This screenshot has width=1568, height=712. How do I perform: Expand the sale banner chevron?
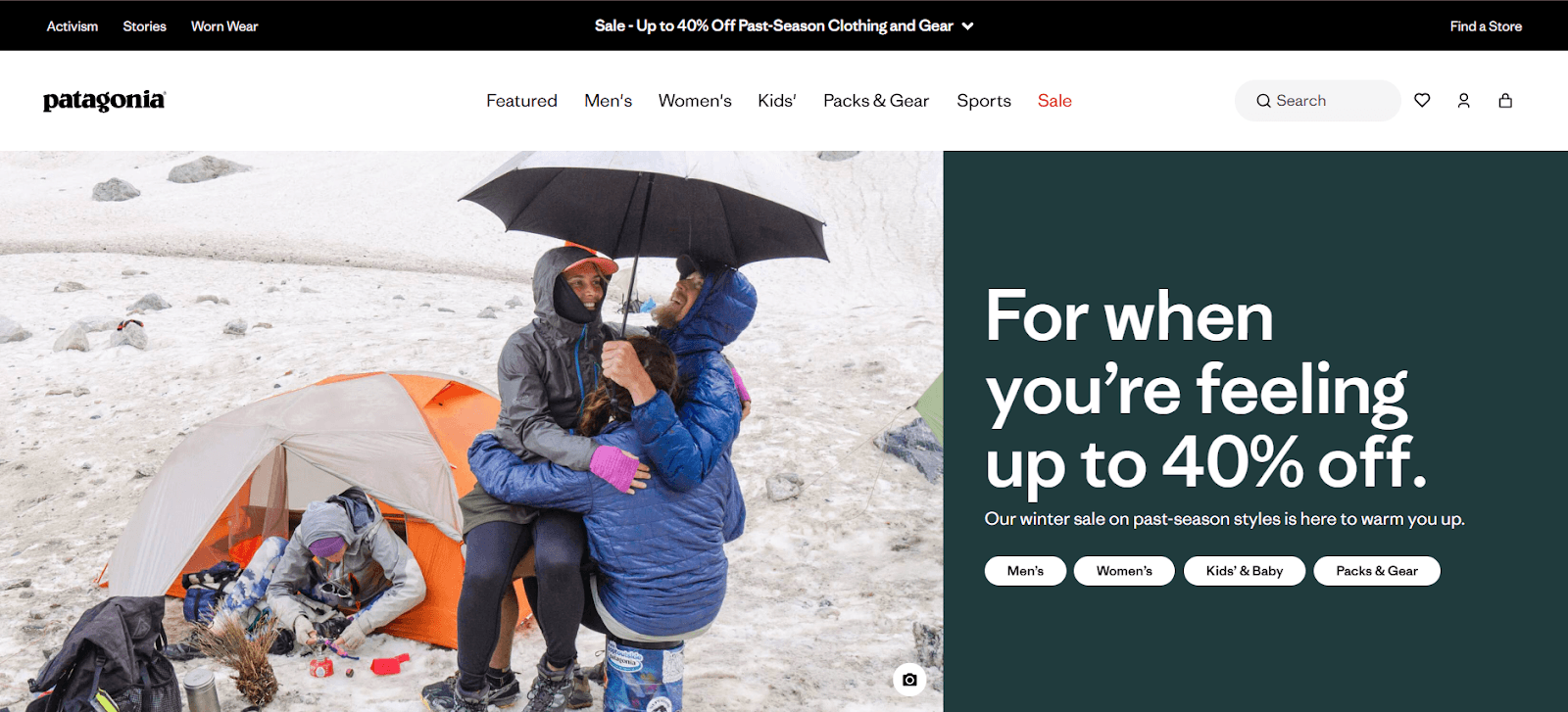[967, 26]
